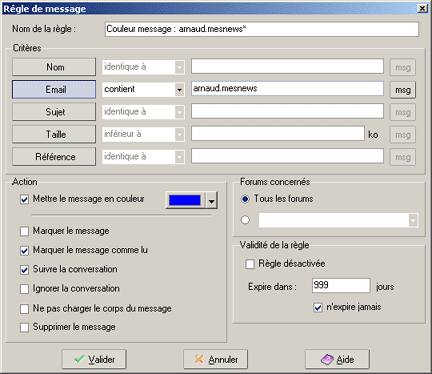Enable the Référence criterion button
The width and height of the screenshot is (432, 374).
coord(54,157)
